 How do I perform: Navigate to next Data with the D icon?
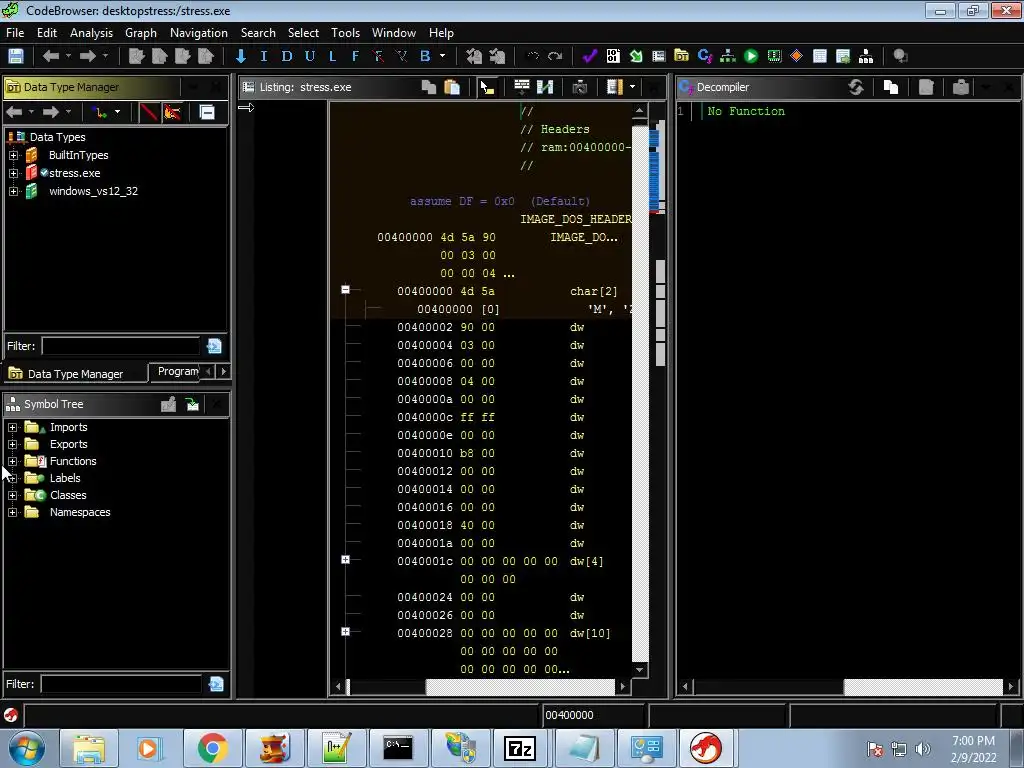pos(287,56)
